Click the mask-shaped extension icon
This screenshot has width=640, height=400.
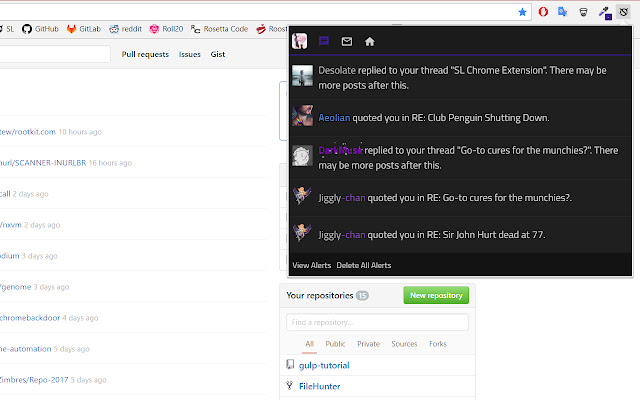tap(583, 12)
